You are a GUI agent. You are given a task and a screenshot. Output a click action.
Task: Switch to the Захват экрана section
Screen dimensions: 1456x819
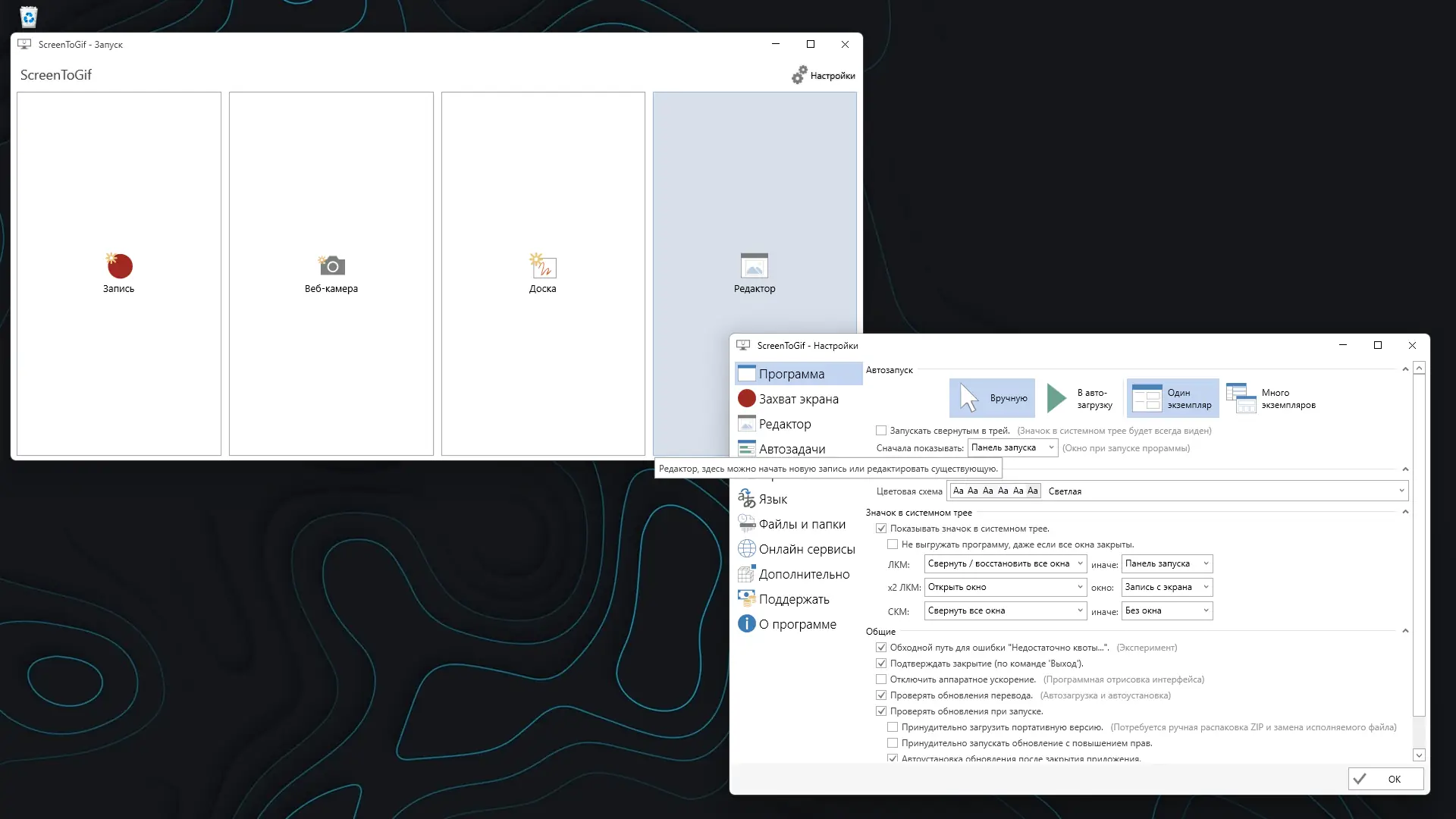[x=799, y=399]
